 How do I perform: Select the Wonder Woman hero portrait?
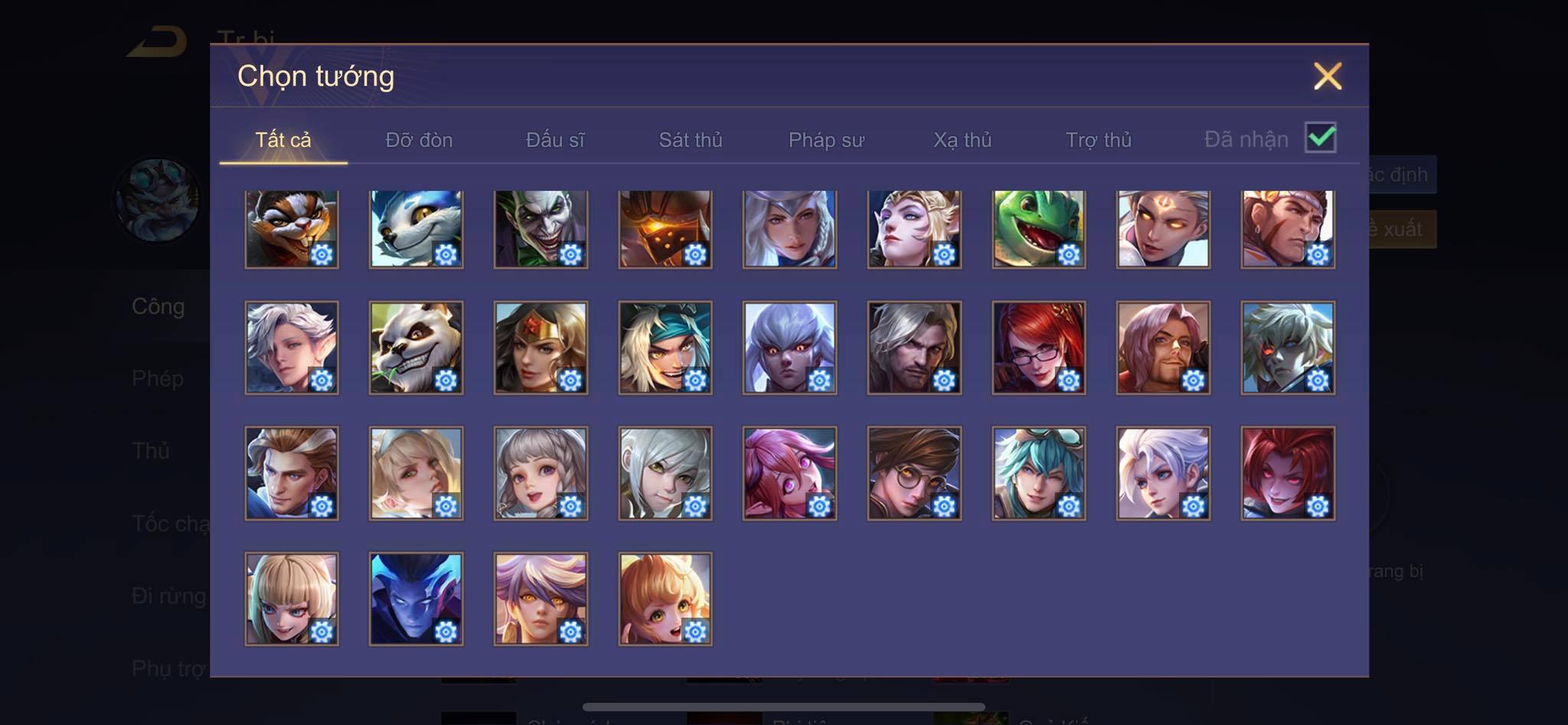pos(541,348)
